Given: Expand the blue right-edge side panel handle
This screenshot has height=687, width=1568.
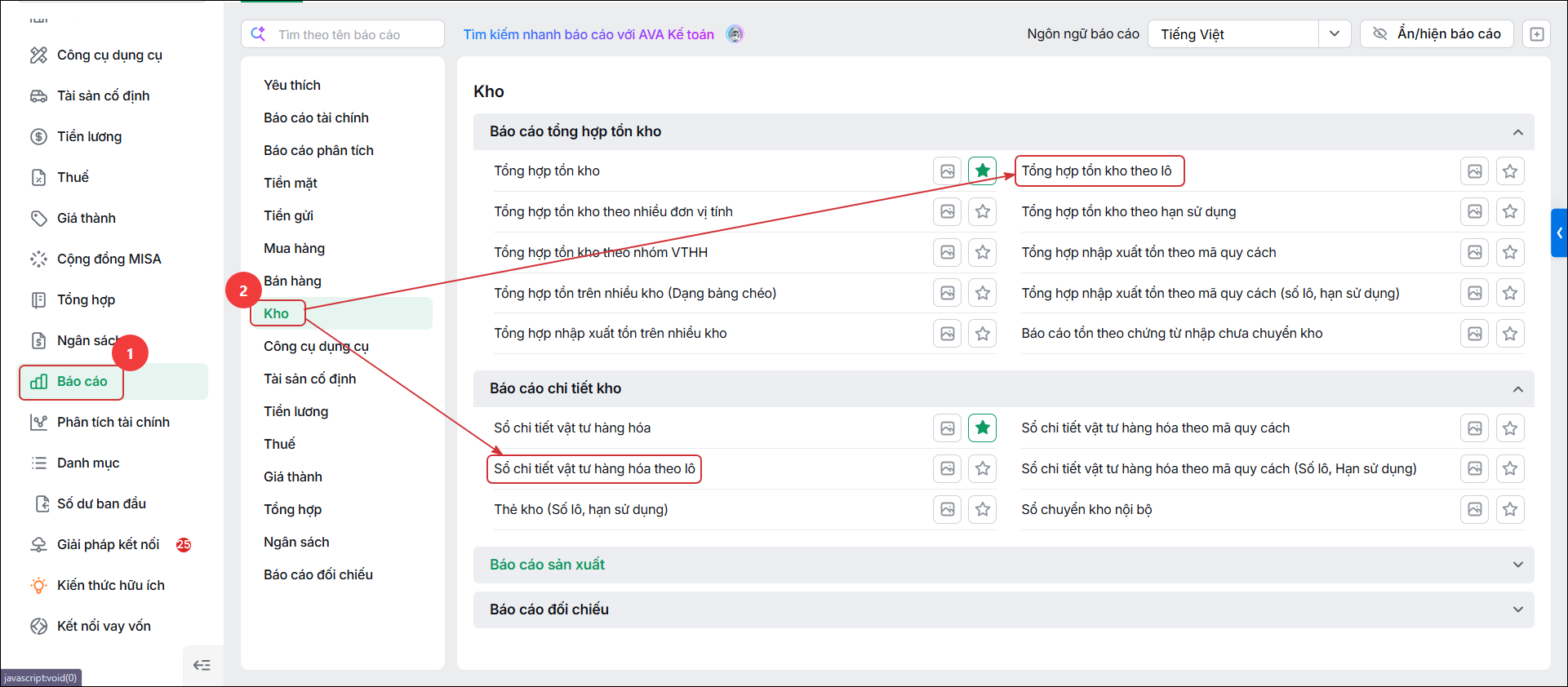Looking at the screenshot, I should point(1559,233).
